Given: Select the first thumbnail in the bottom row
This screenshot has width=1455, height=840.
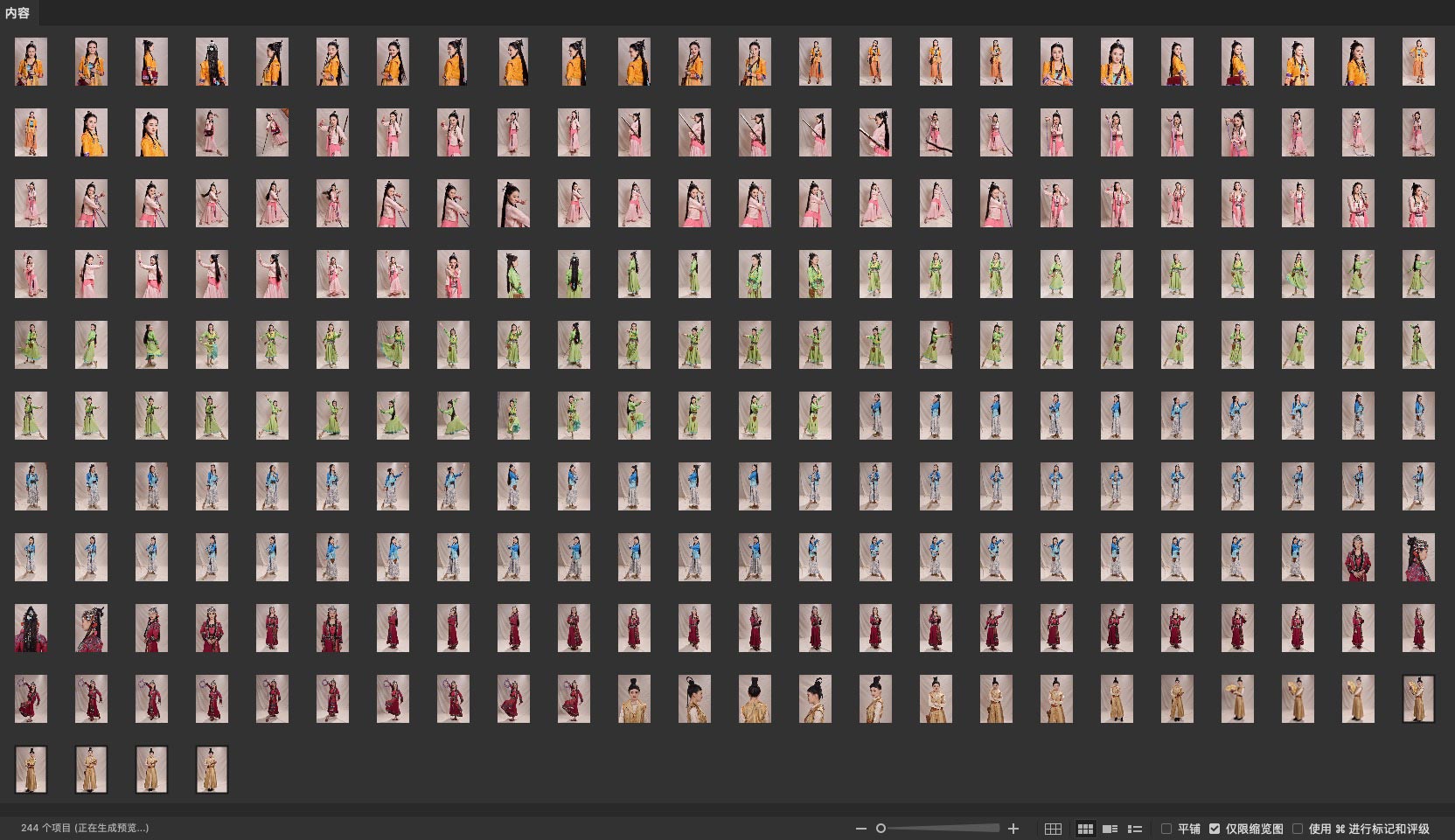Looking at the screenshot, I should pyautogui.click(x=31, y=769).
